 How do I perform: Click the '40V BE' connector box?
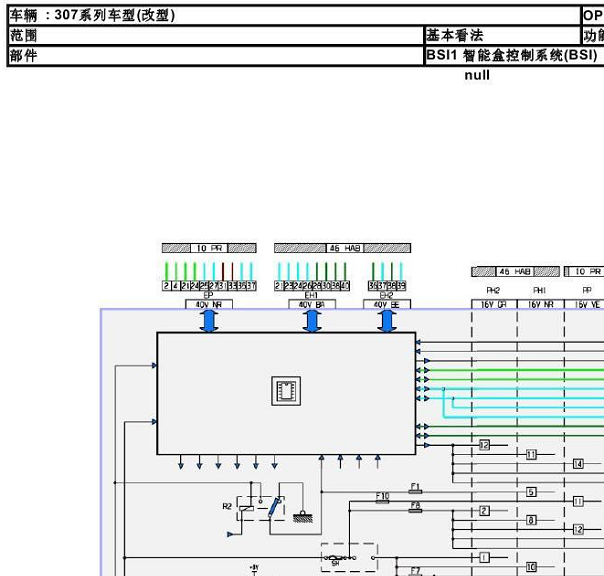coord(387,304)
